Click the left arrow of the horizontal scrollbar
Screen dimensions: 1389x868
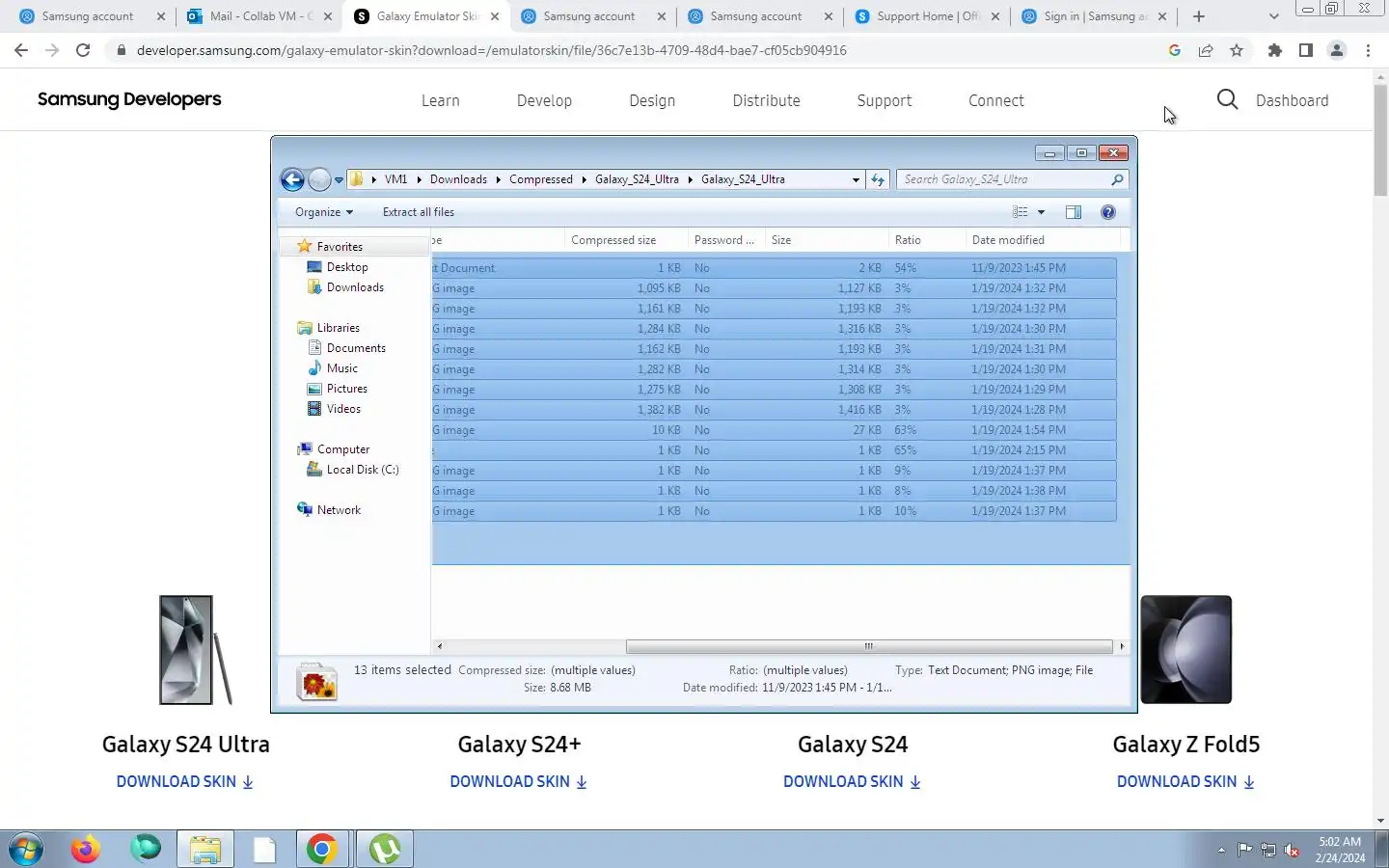tap(440, 646)
